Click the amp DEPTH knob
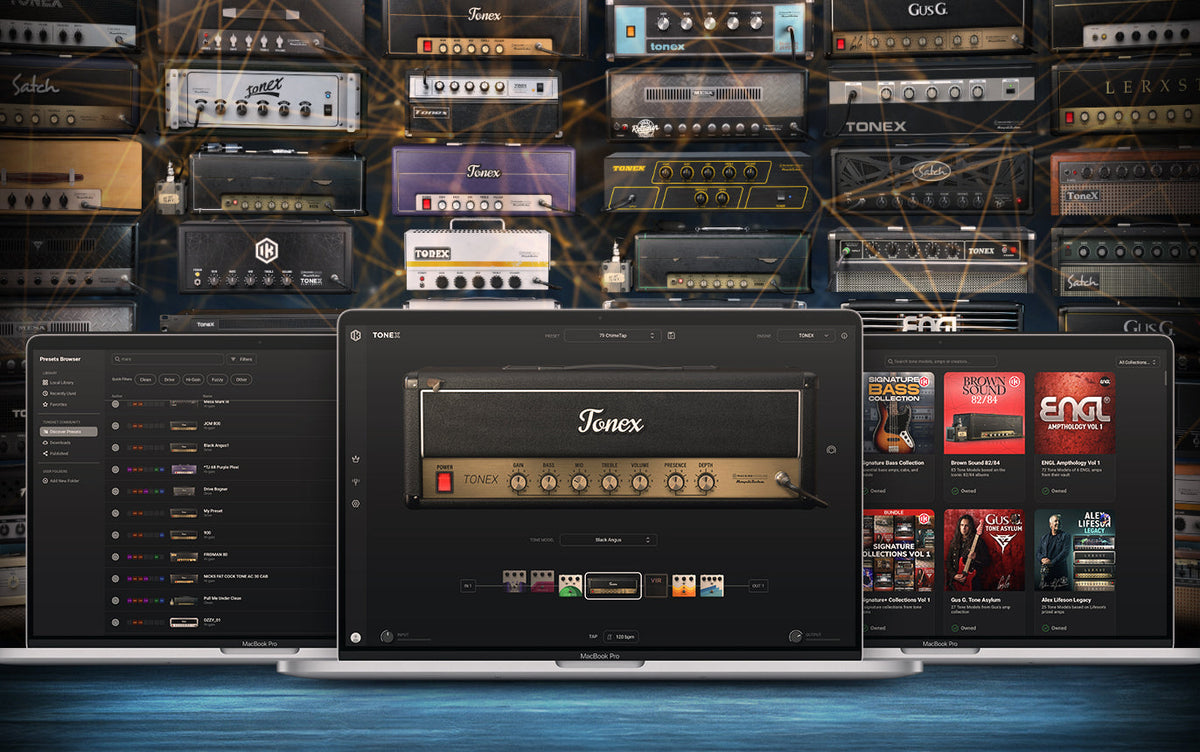 (x=706, y=483)
